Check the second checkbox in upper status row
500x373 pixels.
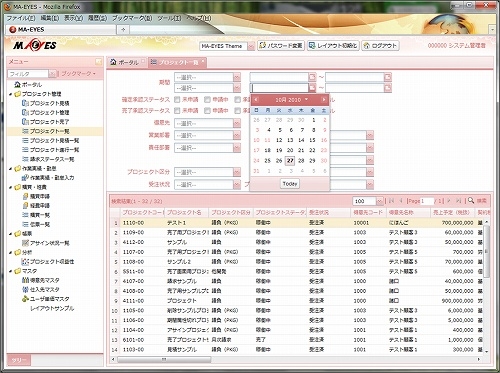[207, 99]
